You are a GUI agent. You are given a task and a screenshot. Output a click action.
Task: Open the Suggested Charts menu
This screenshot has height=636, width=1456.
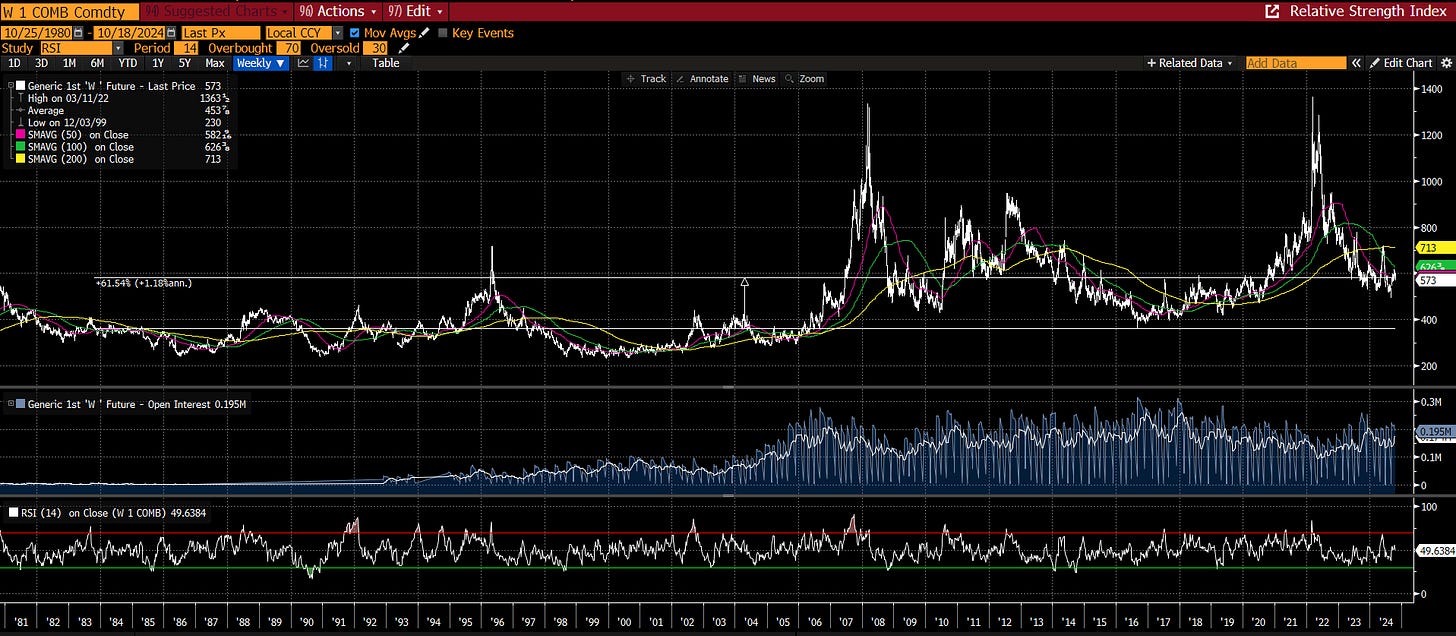pos(218,11)
